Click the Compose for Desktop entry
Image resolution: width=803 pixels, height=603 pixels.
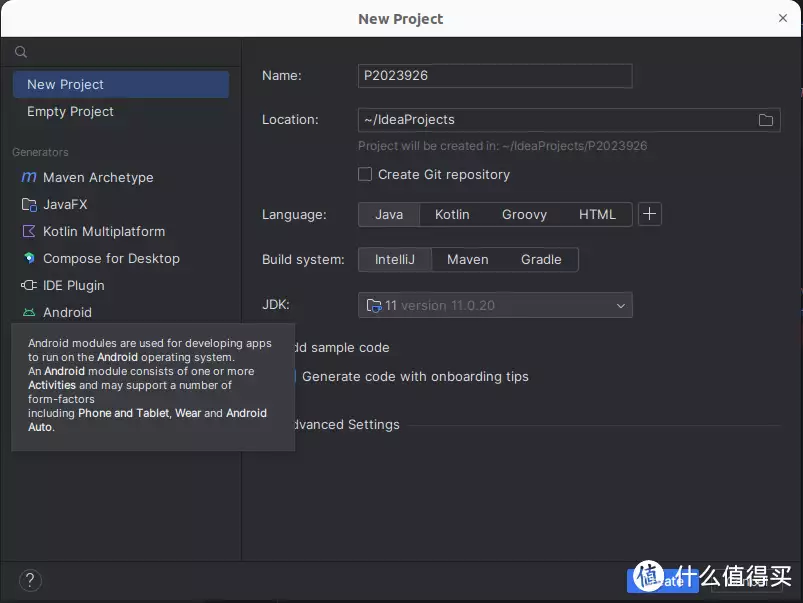121,259
